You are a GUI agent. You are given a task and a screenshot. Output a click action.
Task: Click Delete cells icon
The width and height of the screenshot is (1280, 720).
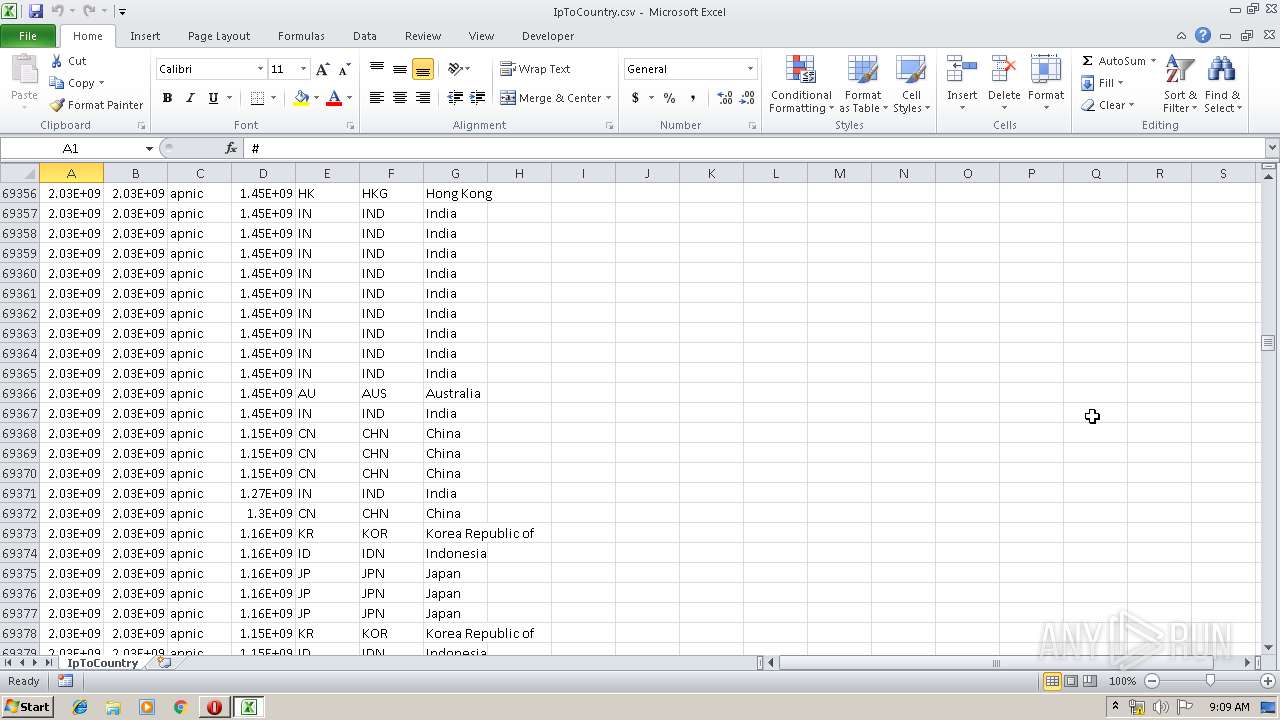click(x=1004, y=70)
